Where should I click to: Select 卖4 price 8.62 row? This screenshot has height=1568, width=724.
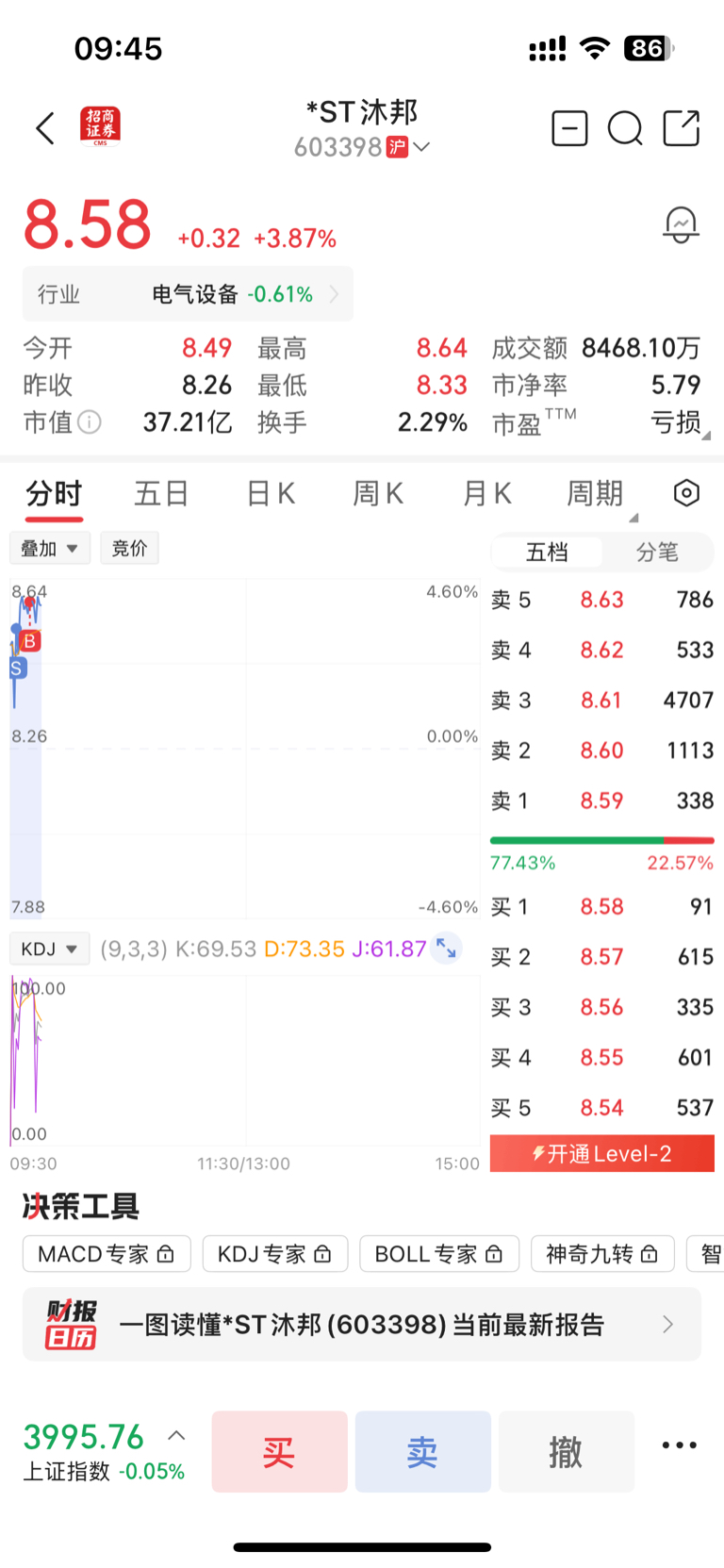602,650
